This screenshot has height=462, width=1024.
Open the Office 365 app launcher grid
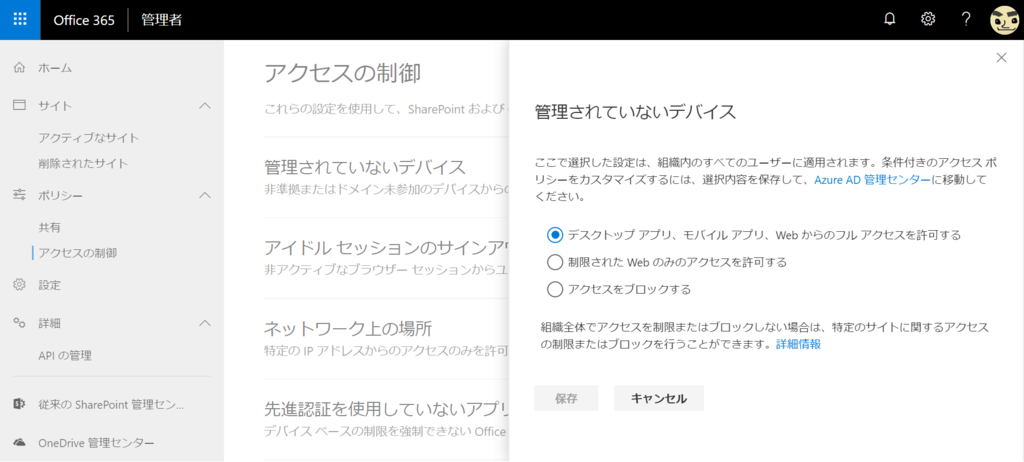coord(20,20)
